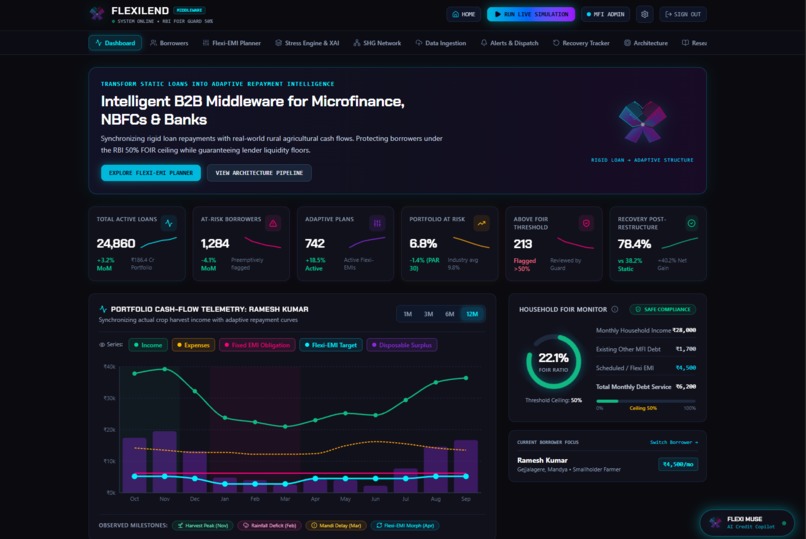Click the shield icon on Above FOIR Threshold card
The image size is (806, 539).
click(x=586, y=223)
